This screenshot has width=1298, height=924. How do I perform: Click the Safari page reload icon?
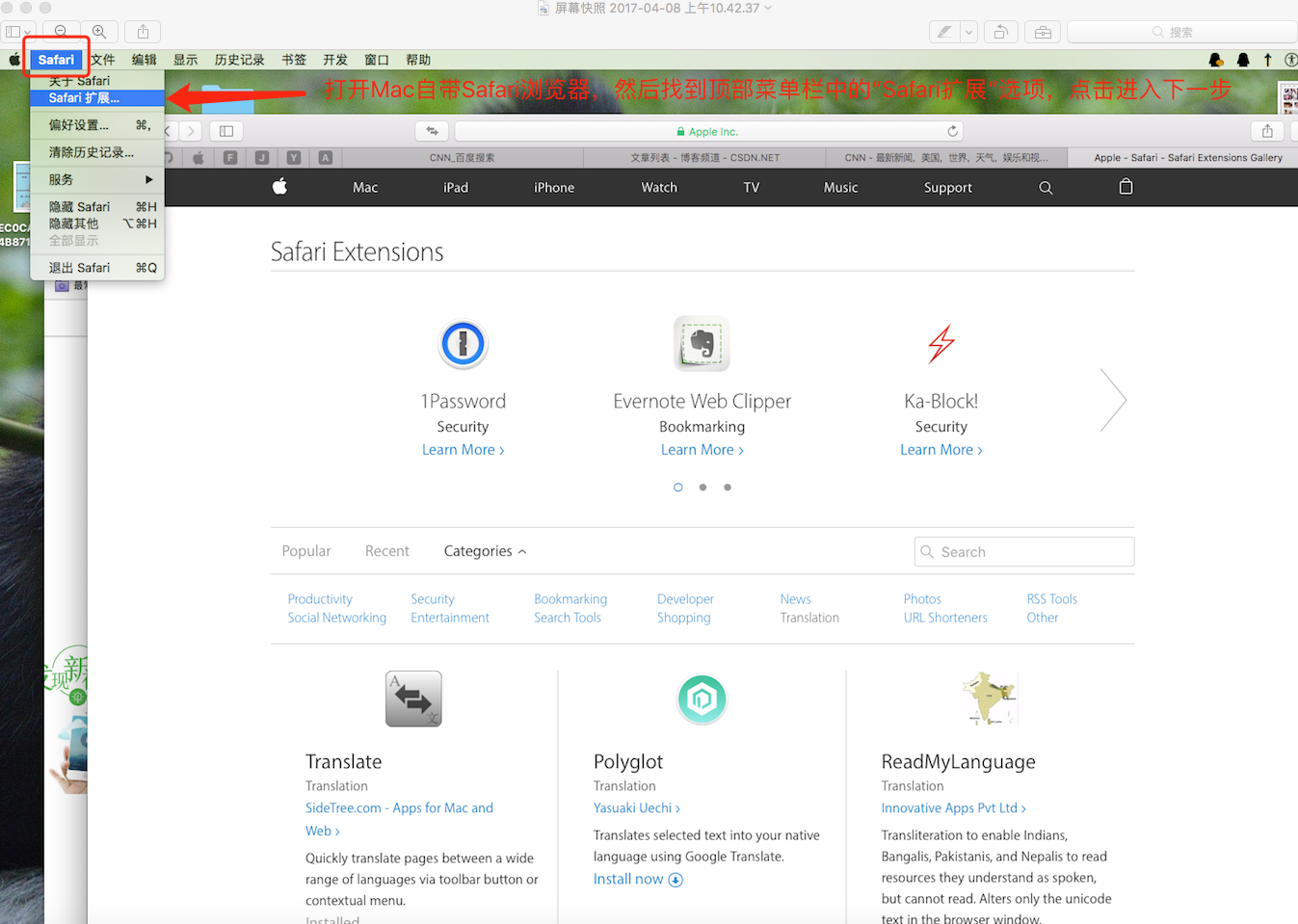pos(952,131)
